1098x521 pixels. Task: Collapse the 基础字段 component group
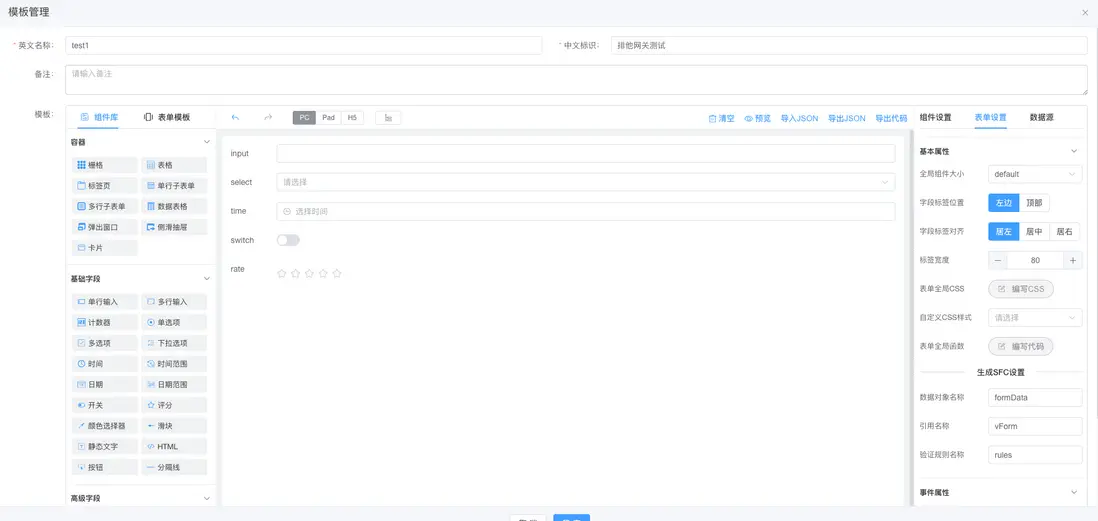coord(207,279)
